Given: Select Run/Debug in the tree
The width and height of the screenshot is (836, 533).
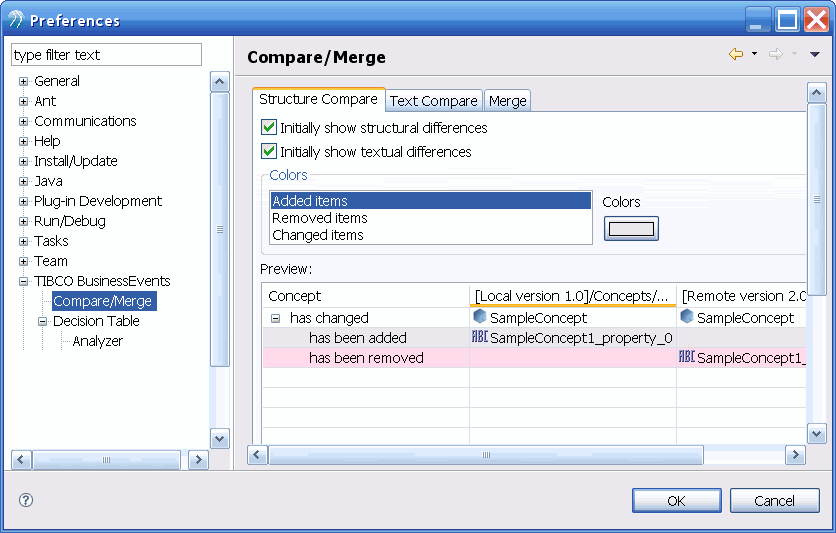Looking at the screenshot, I should 70,221.
